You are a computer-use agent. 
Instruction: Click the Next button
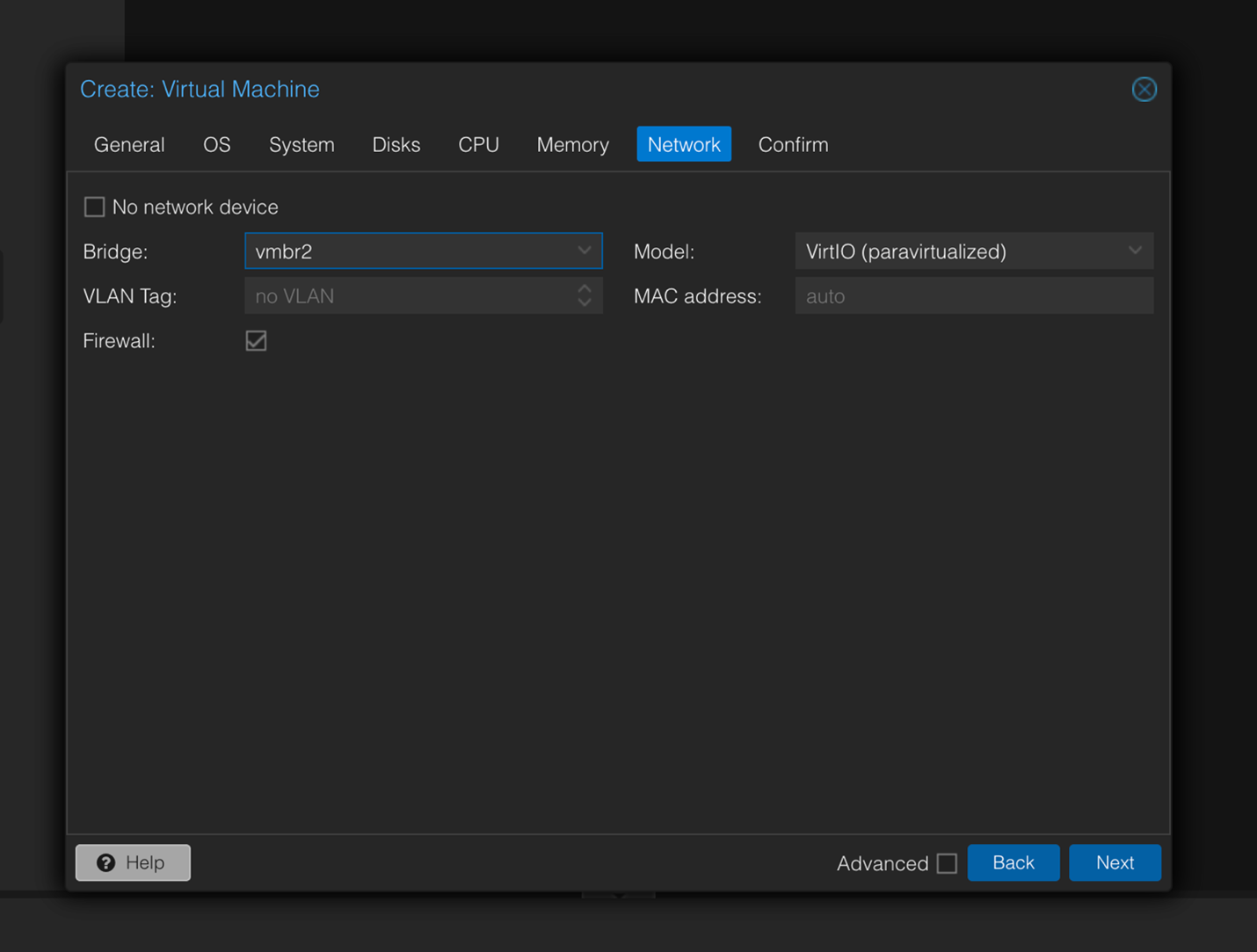(1114, 862)
